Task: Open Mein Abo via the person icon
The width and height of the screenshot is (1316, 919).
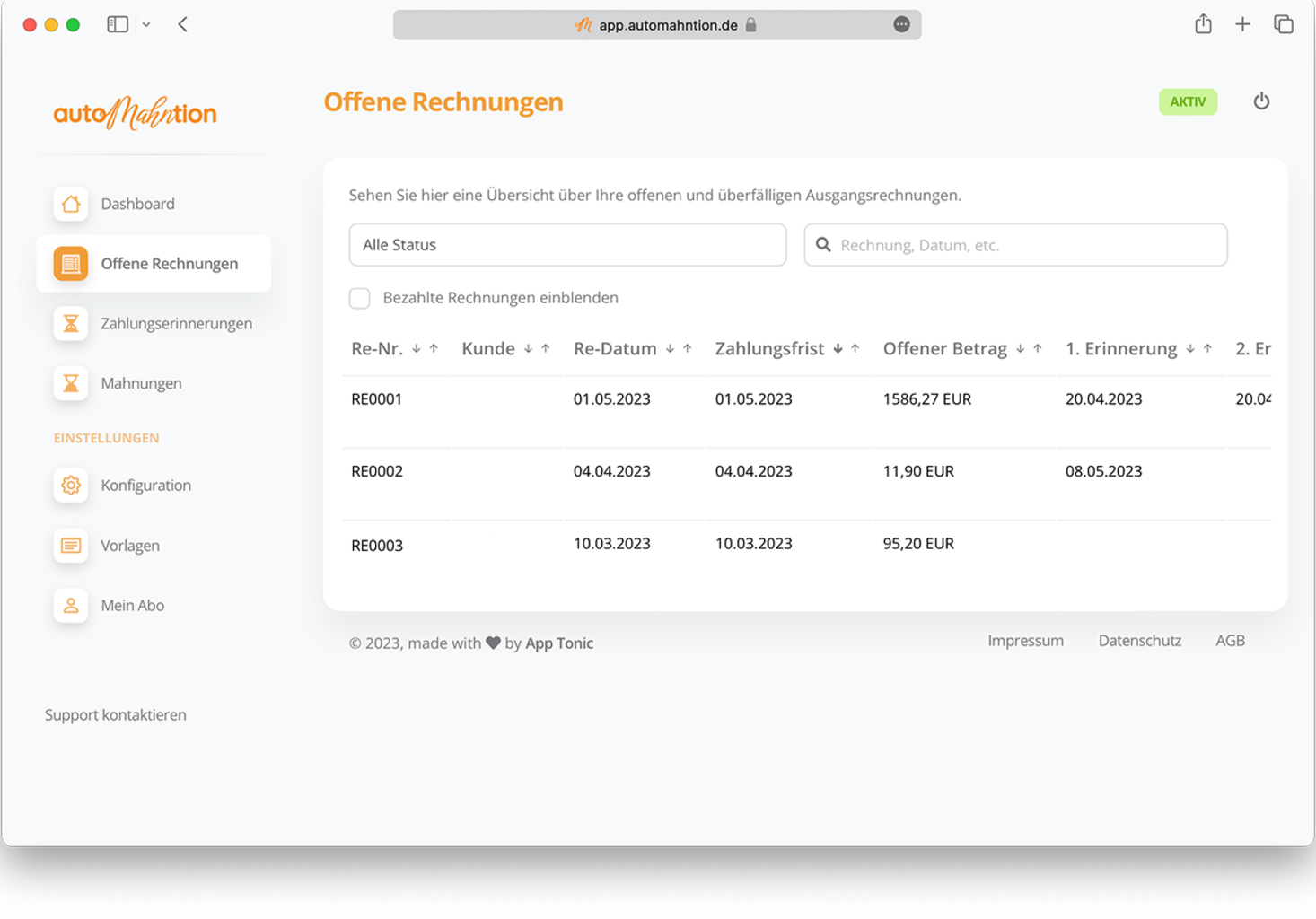Action: (70, 606)
